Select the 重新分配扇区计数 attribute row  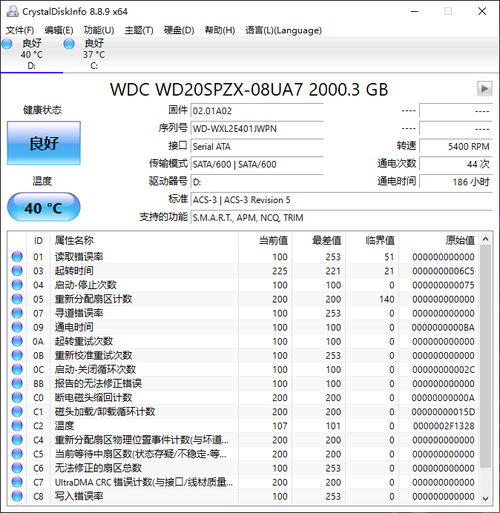[x=243, y=299]
